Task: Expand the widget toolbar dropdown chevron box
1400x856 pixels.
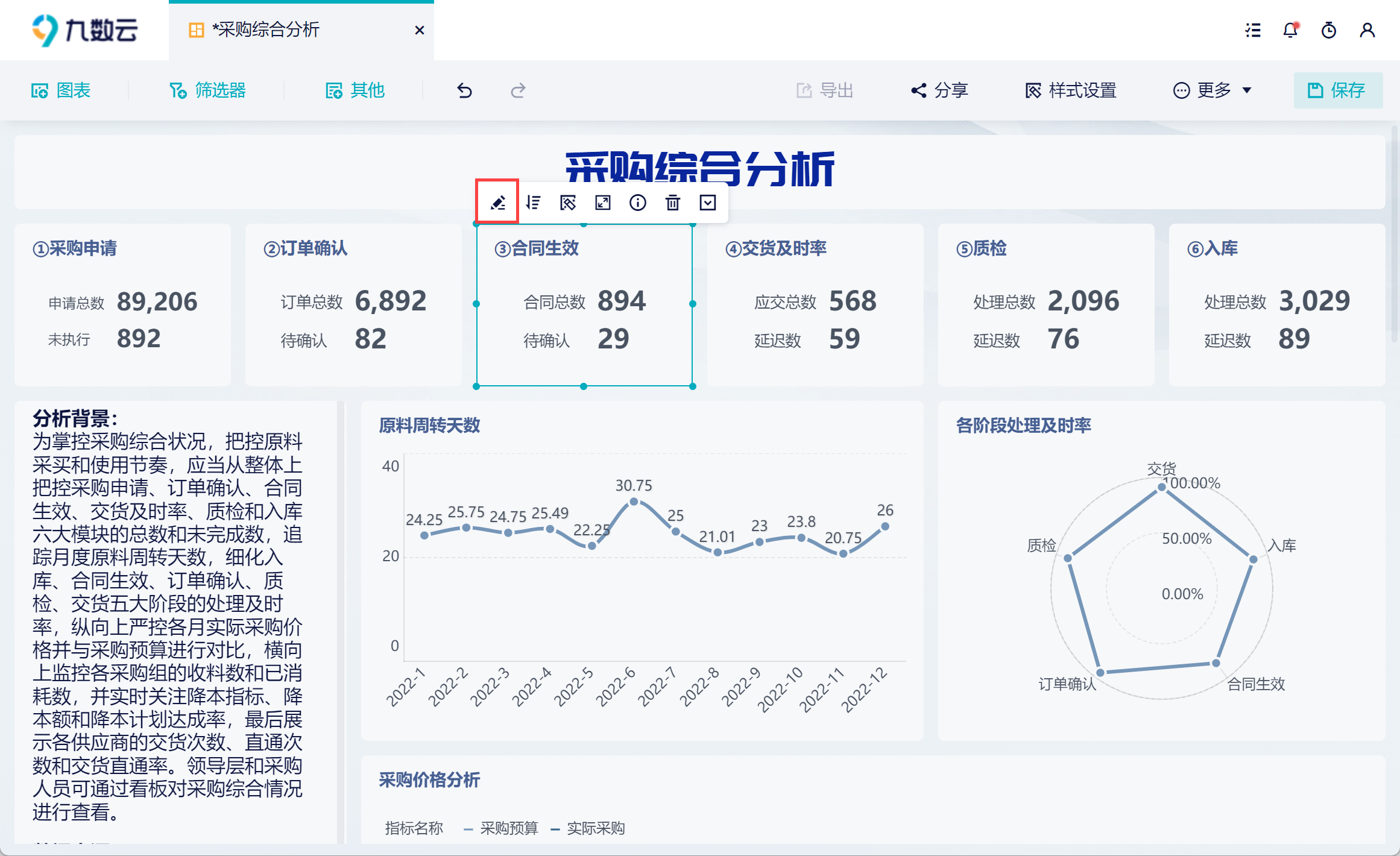Action: click(x=708, y=203)
